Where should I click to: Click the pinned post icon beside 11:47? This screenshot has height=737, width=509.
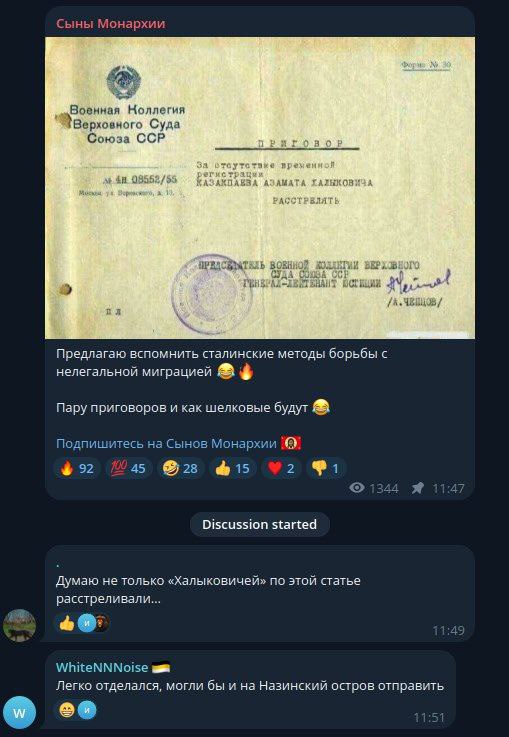tap(417, 488)
